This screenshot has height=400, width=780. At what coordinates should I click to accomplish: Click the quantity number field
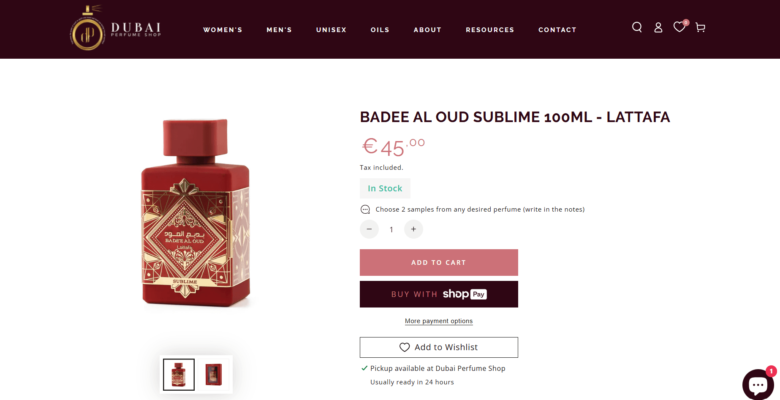click(391, 229)
